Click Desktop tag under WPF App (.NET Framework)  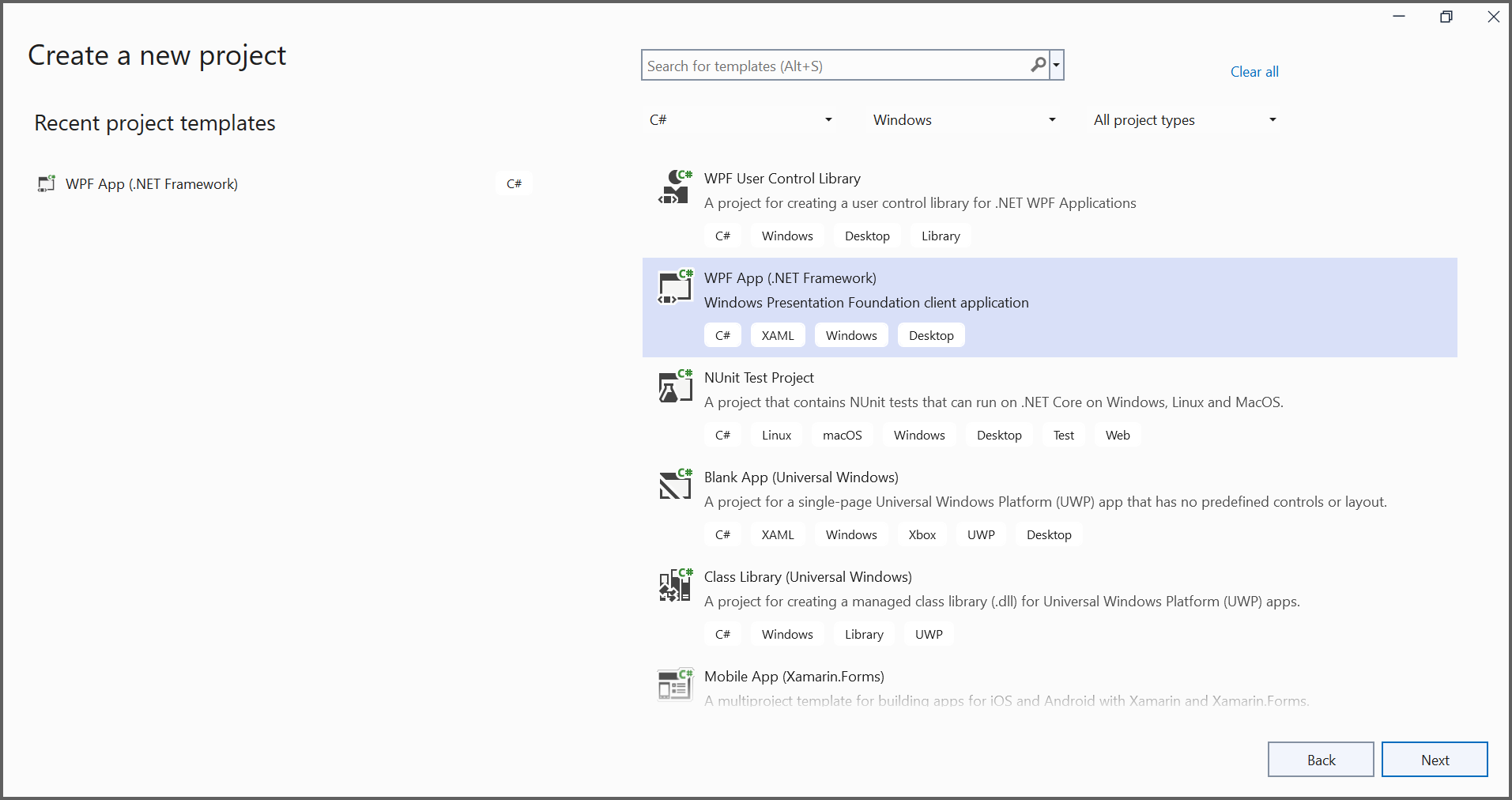pos(931,335)
